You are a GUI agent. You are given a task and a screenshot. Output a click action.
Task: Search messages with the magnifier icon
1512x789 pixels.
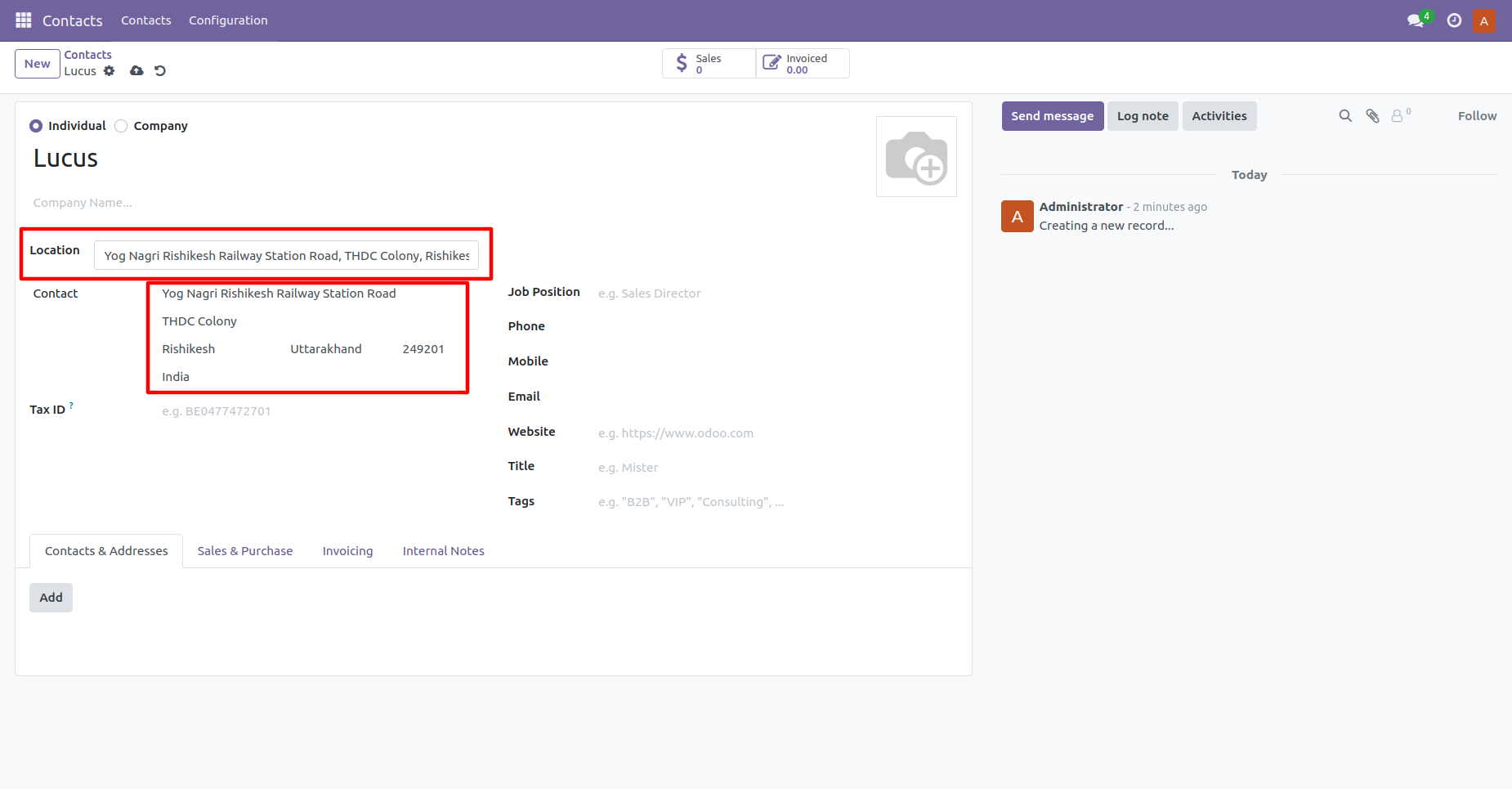[x=1345, y=115]
